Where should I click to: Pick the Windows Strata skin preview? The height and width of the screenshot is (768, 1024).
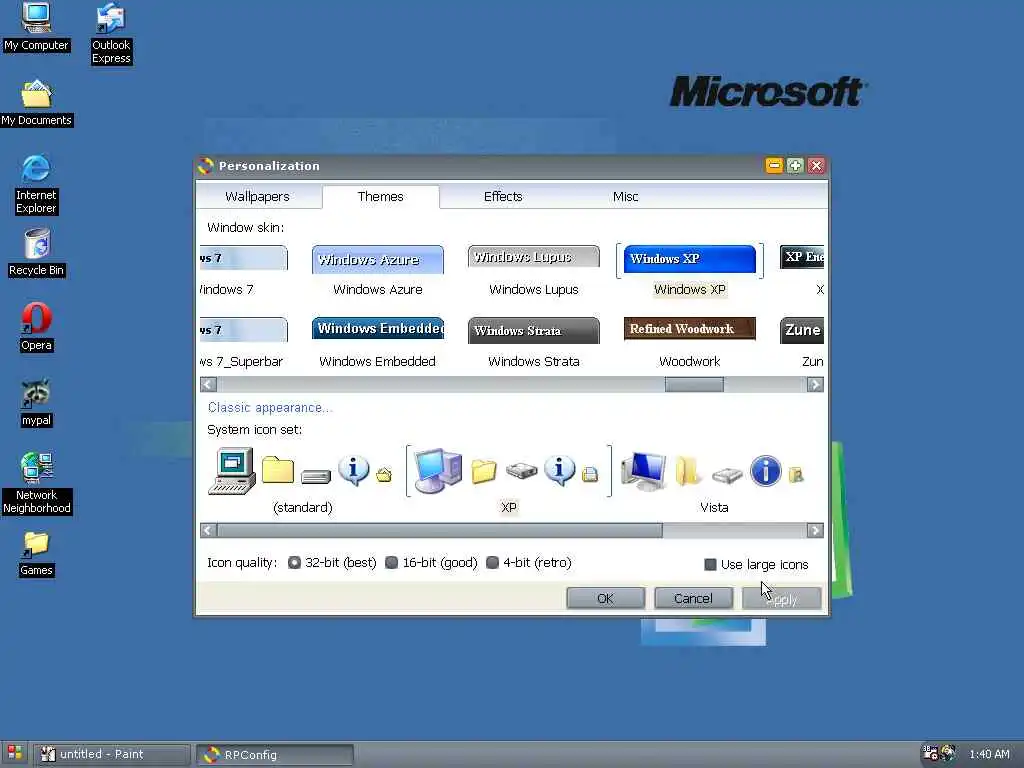[x=534, y=330]
